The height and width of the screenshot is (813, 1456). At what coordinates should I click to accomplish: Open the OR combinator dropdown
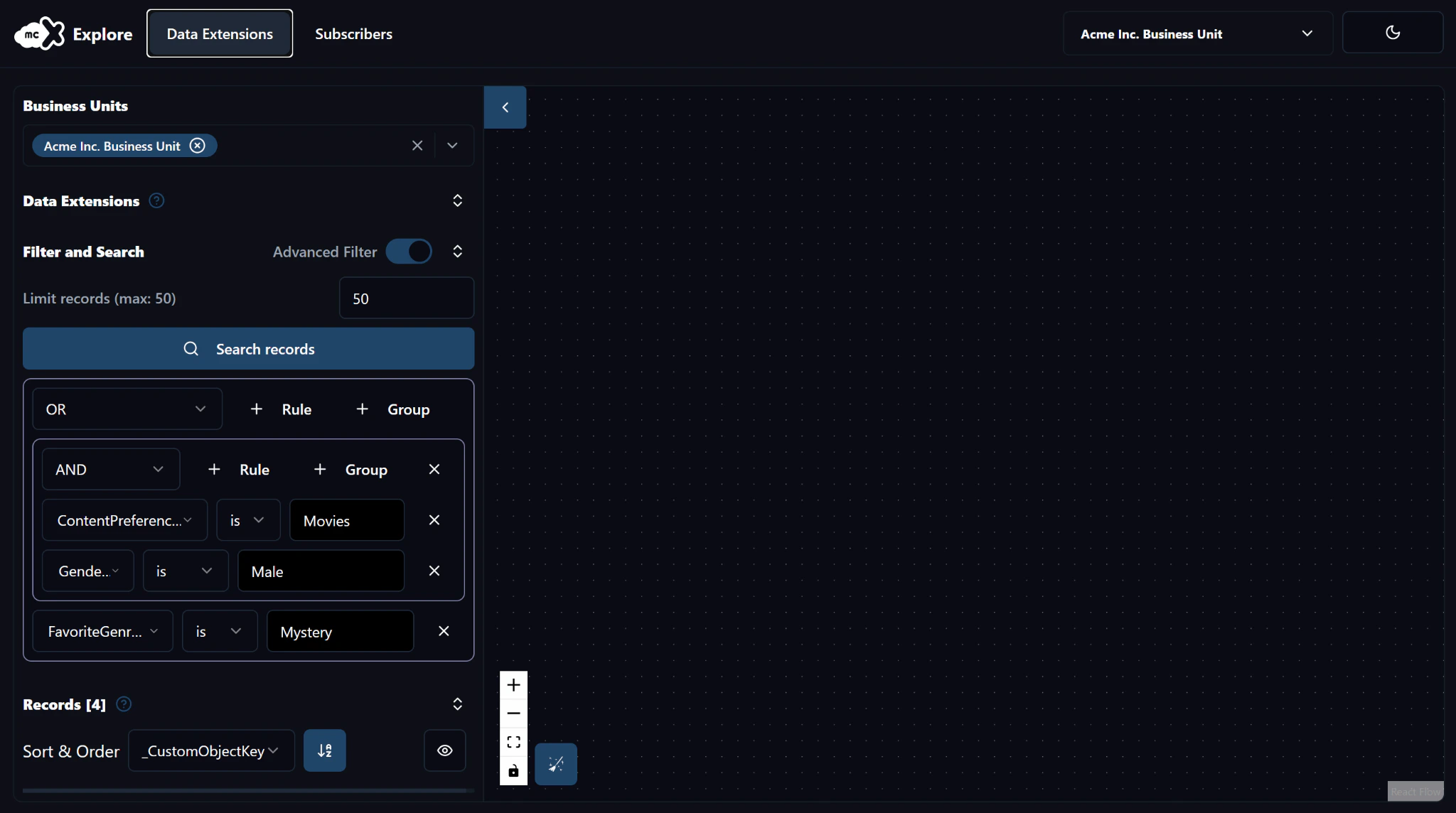pyautogui.click(x=127, y=409)
